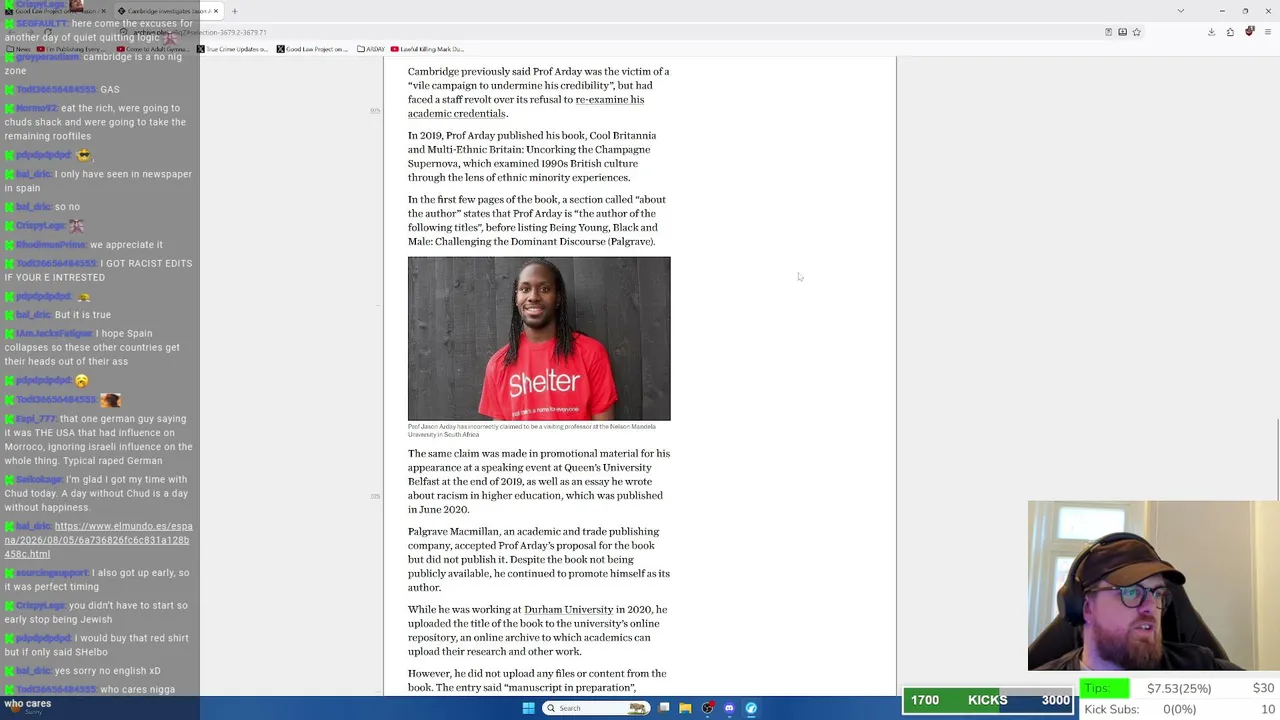Click the article caption under the photo

coord(532,430)
